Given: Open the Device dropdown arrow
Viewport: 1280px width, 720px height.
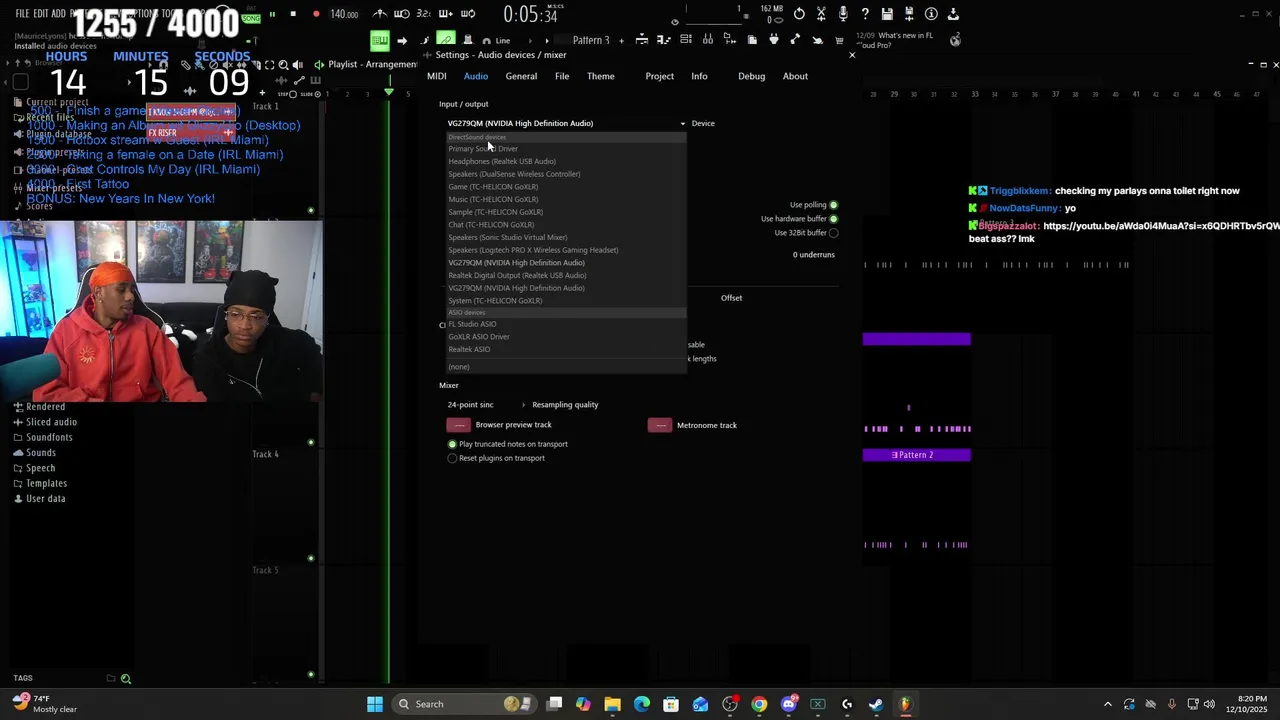Looking at the screenshot, I should click(x=683, y=124).
